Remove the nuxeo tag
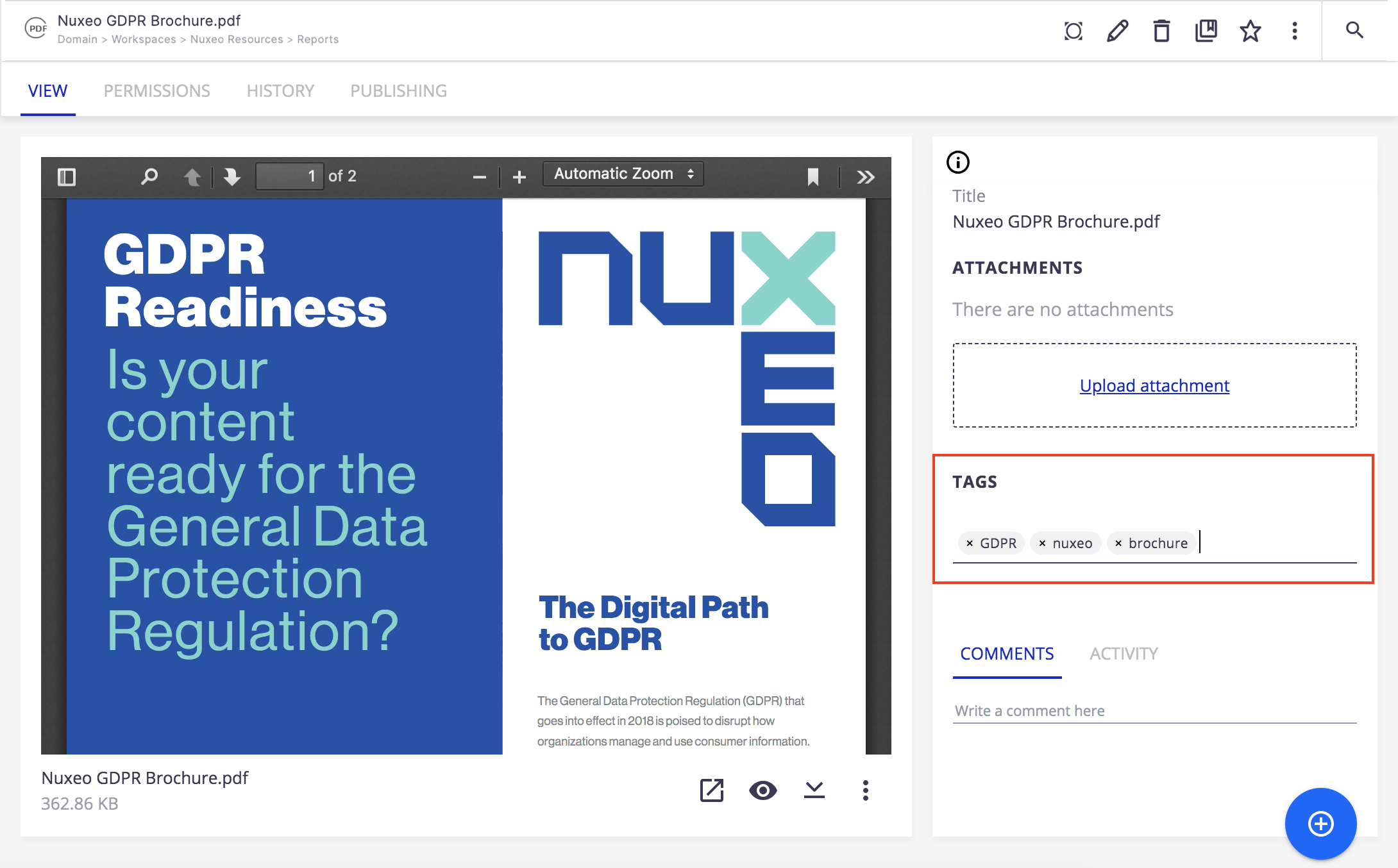Image resolution: width=1398 pixels, height=868 pixels. tap(1042, 543)
